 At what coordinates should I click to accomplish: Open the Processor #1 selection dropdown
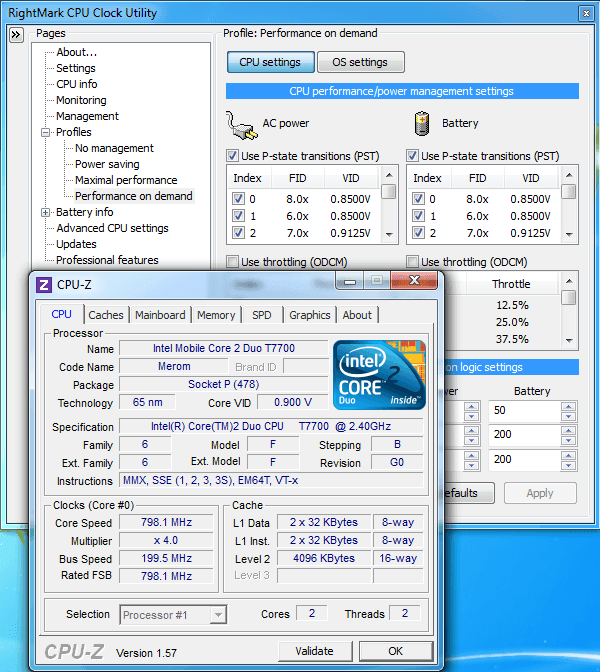pyautogui.click(x=218, y=615)
